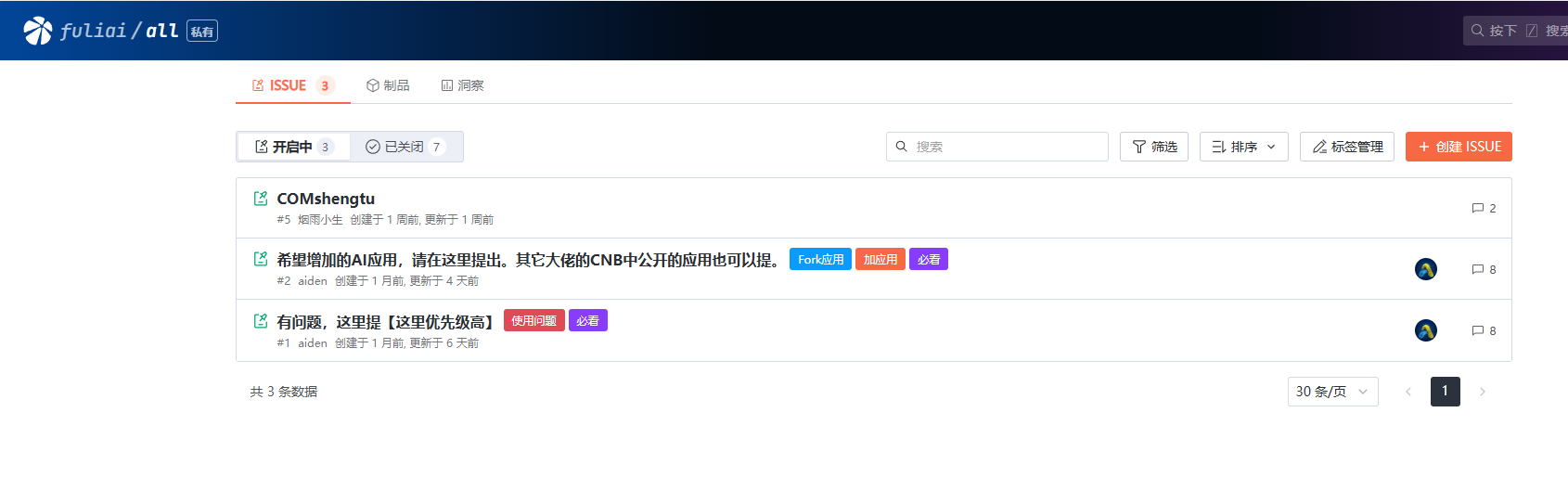The image size is (1568, 503).
Task: Click the CNB logo icon in header
Action: coord(38,31)
